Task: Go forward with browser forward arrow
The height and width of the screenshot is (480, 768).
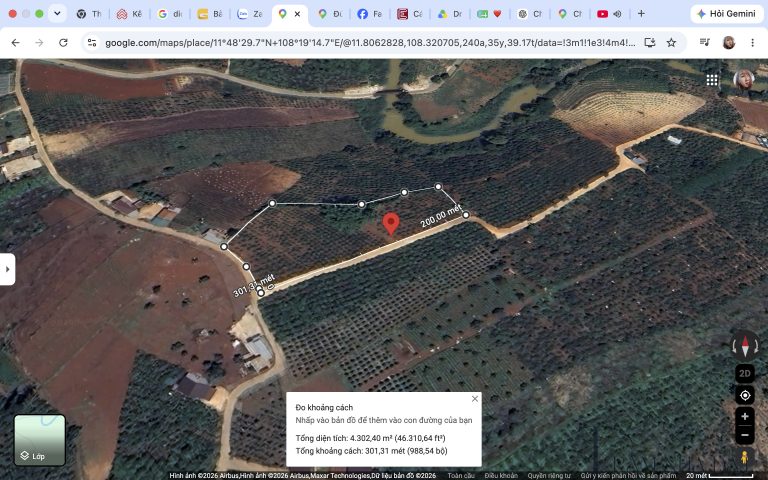Action: coord(39,43)
